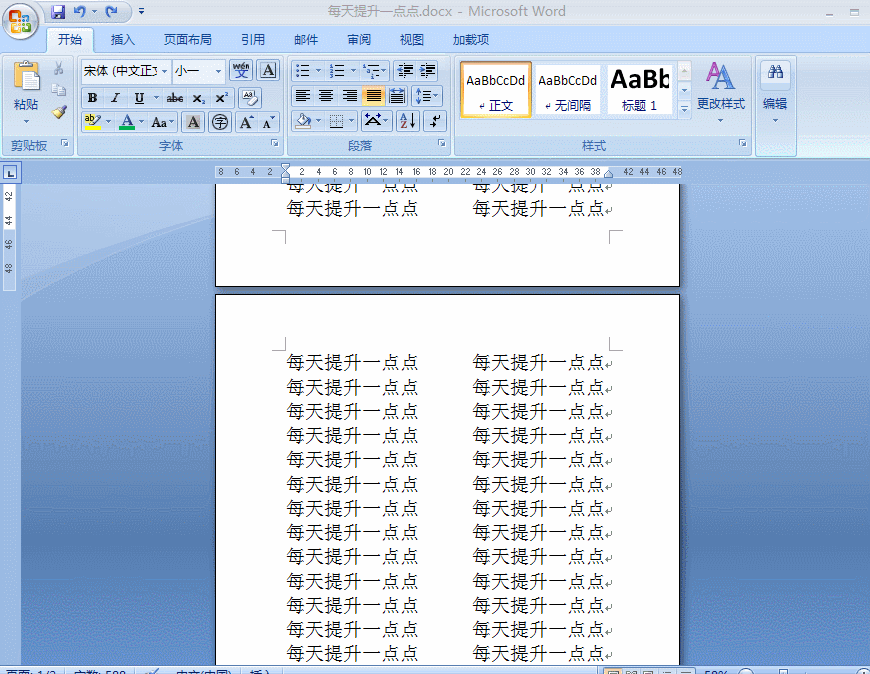Viewport: 870px width, 674px height.
Task: Apply a bulleted list
Action: click(302, 71)
